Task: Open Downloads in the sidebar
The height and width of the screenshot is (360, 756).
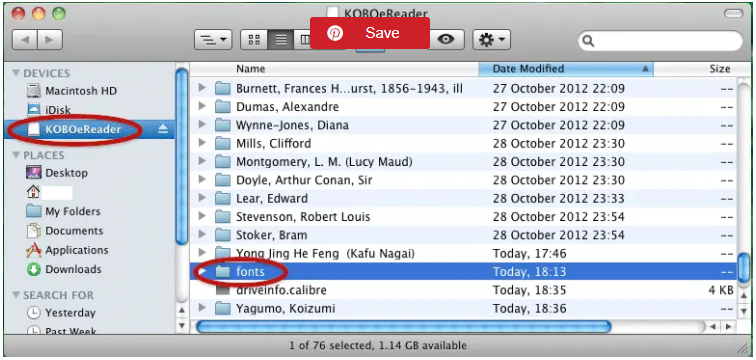Action: coord(73,269)
